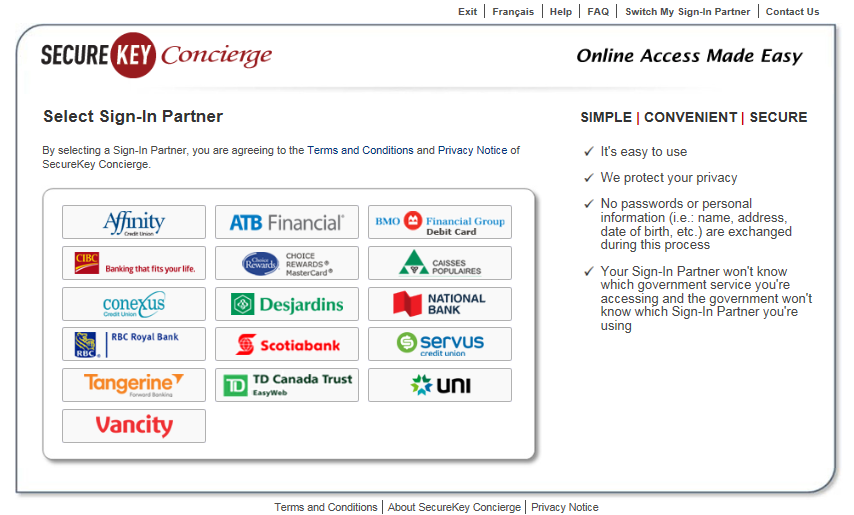Choose ATB Financial as sign-in partner
Screen dimensions: 854x515
point(287,222)
